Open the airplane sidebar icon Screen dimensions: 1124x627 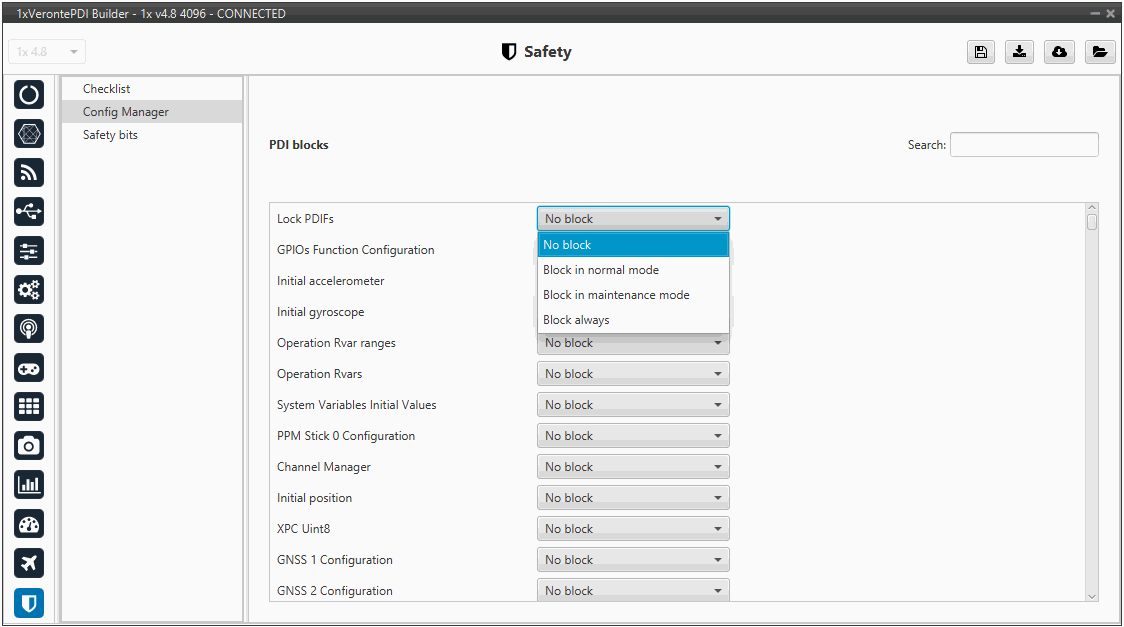pyautogui.click(x=29, y=563)
